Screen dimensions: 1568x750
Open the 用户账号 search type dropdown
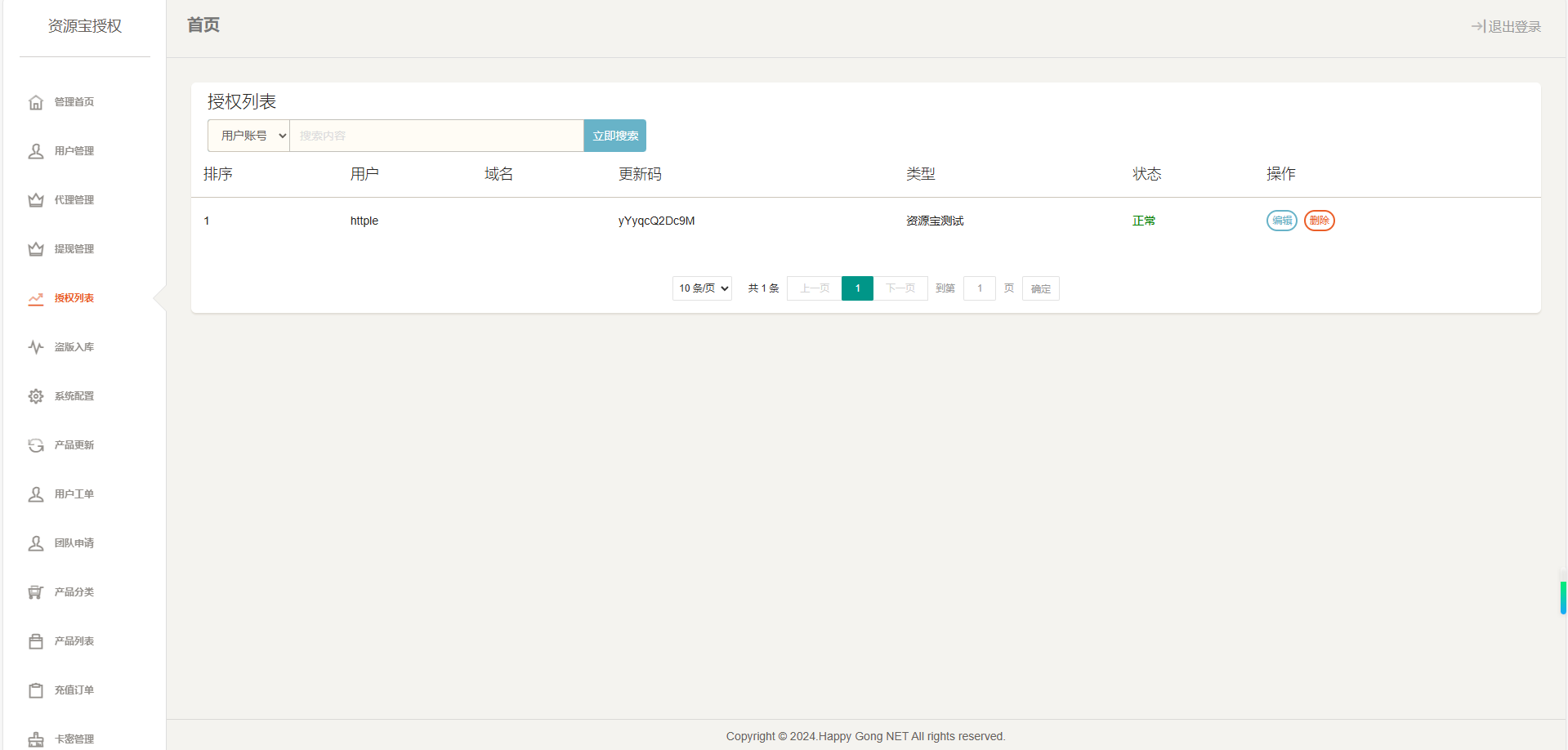click(x=248, y=136)
